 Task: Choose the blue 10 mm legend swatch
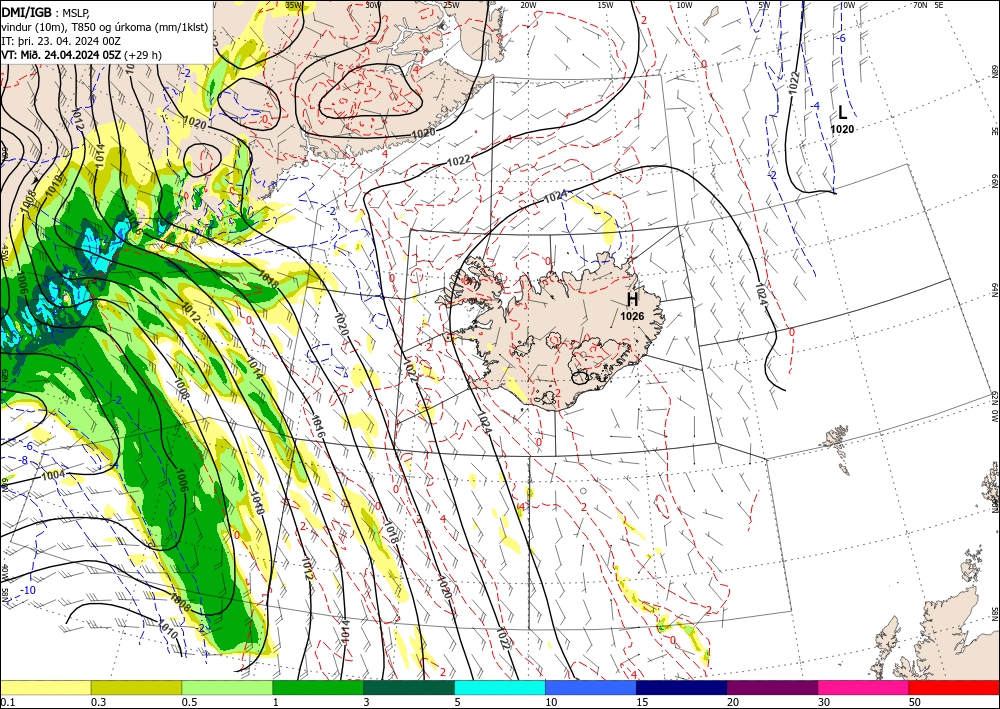(x=591, y=687)
